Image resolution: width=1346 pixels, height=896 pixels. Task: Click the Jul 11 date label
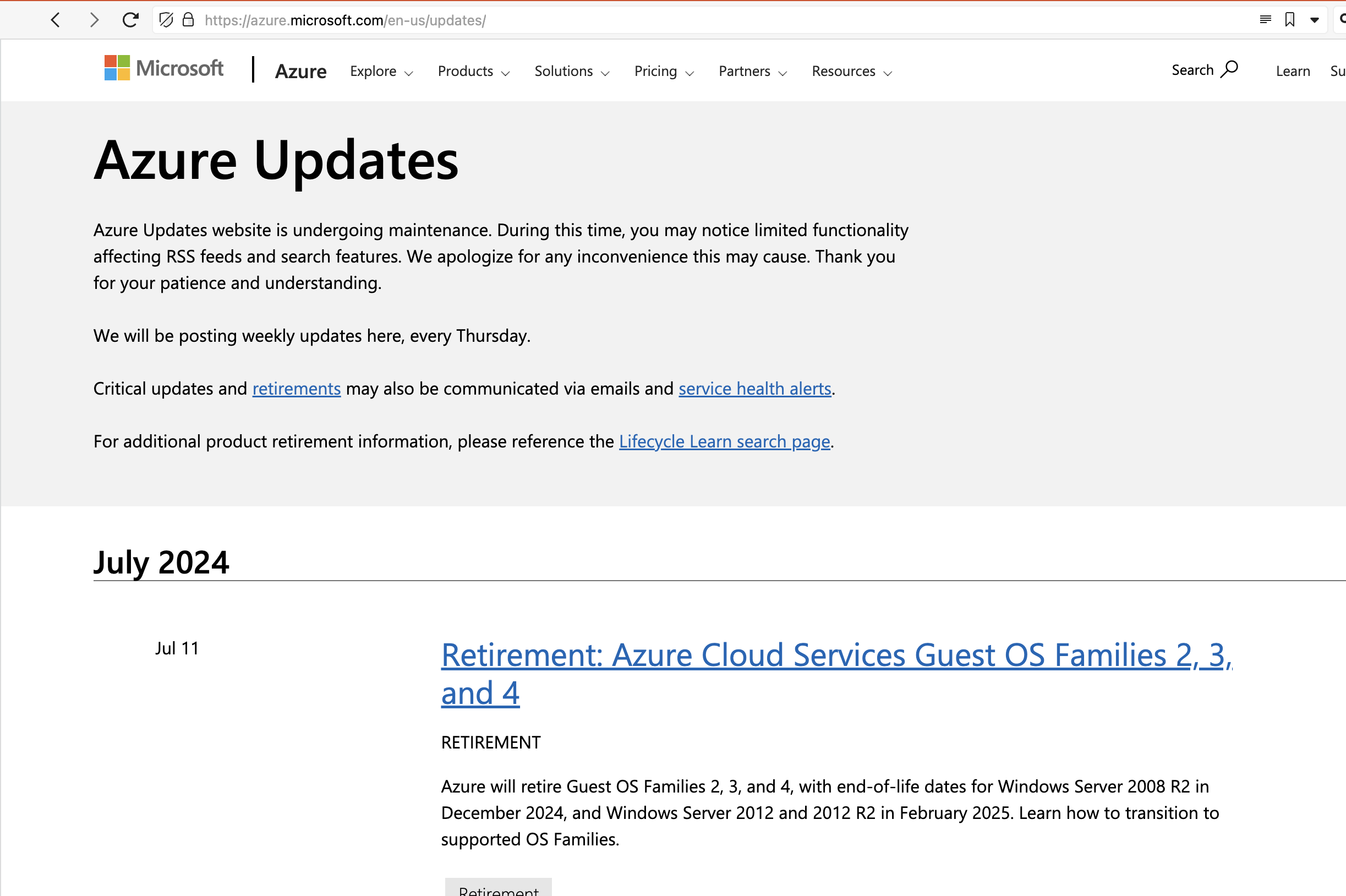(x=177, y=648)
